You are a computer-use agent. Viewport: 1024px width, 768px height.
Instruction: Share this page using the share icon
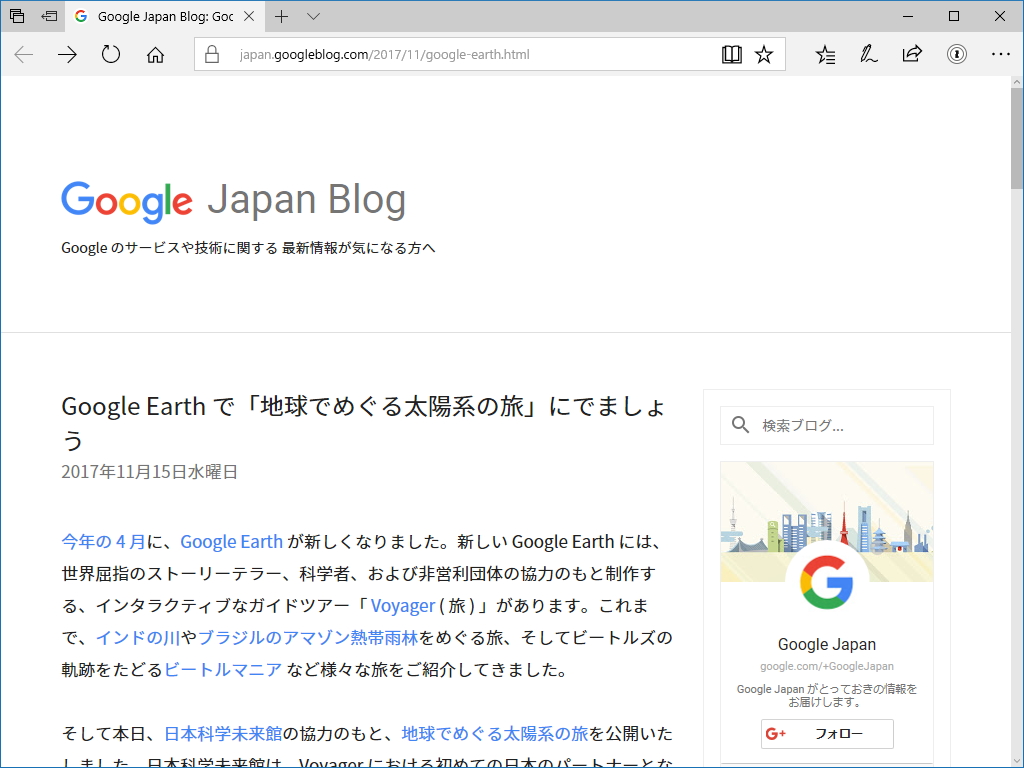coord(912,55)
